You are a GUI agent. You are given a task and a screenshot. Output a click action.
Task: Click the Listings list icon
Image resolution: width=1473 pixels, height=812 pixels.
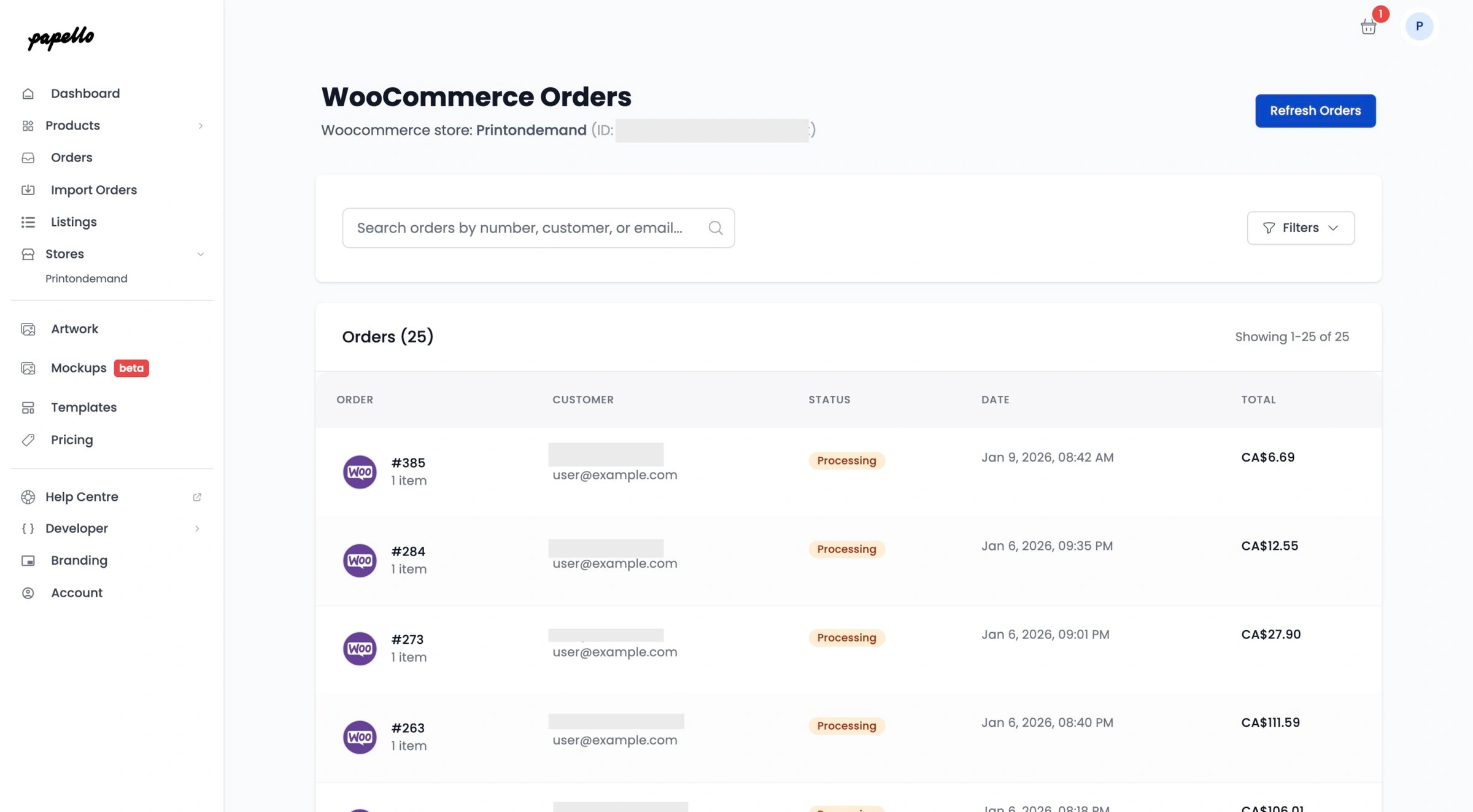pyautogui.click(x=28, y=222)
